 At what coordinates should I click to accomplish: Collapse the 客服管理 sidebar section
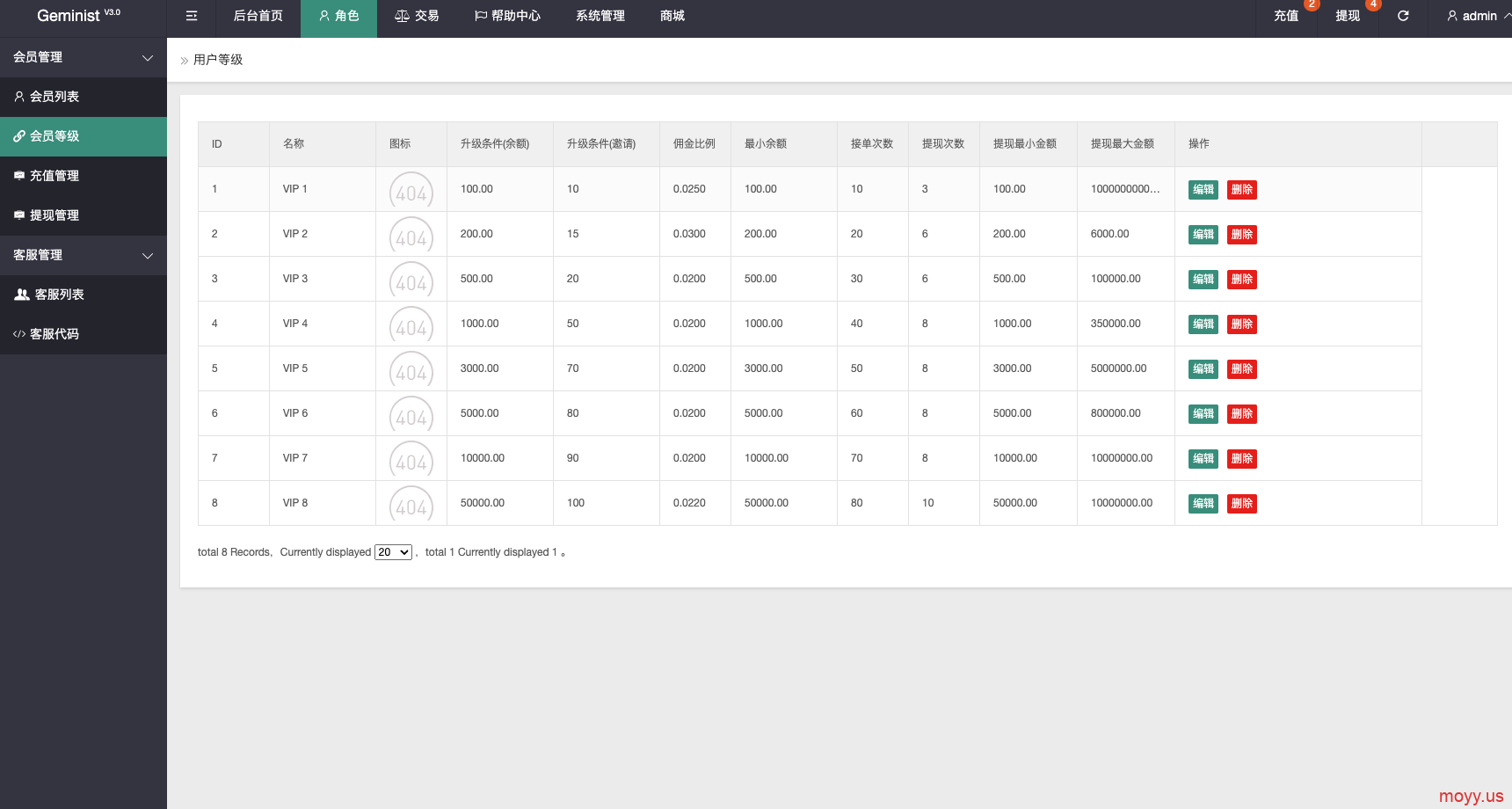pos(84,255)
